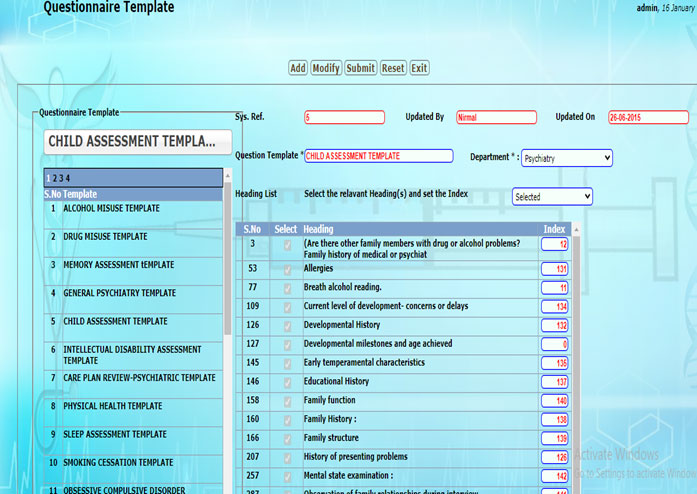Screen dimensions: 697x494
Task: Expand the Heading List 'Selected' dropdown
Action: pos(552,197)
